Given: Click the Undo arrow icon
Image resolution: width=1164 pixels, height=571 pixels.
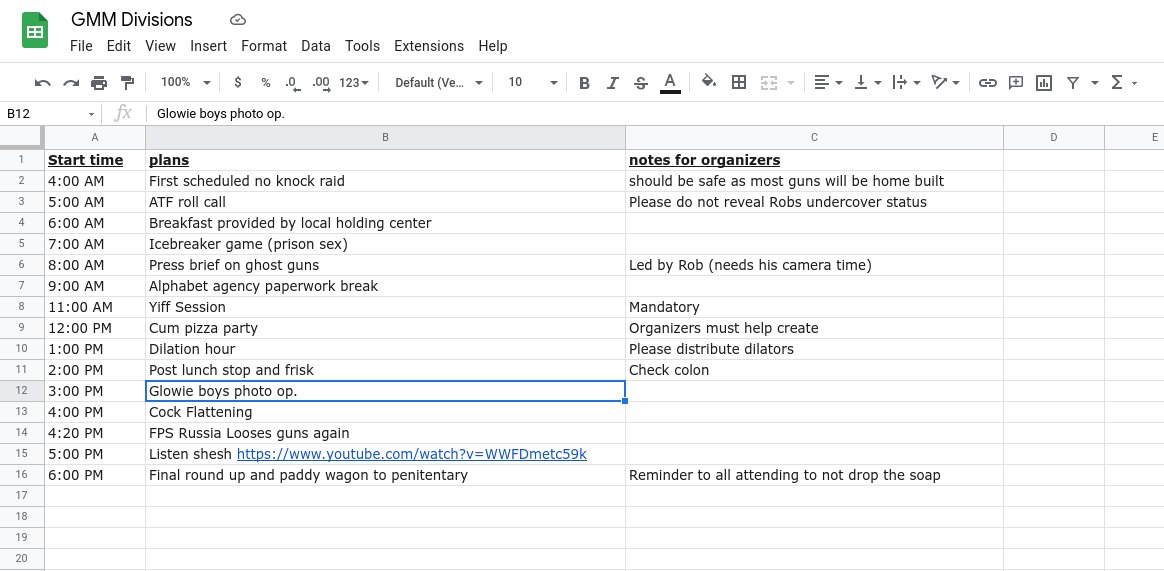Looking at the screenshot, I should (x=42, y=82).
